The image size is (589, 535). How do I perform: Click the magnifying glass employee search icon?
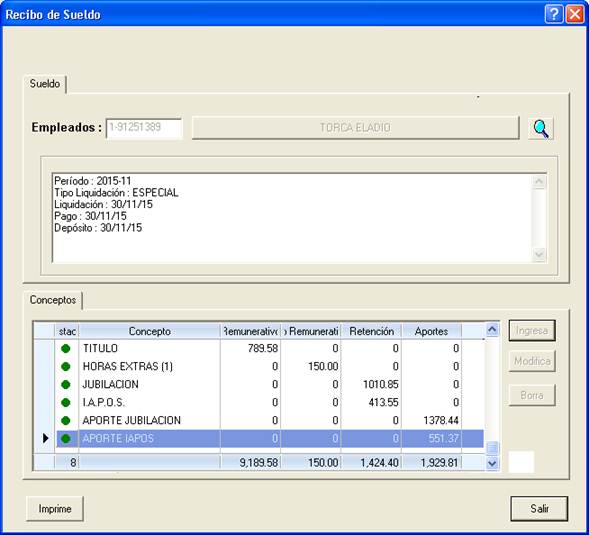pos(541,128)
